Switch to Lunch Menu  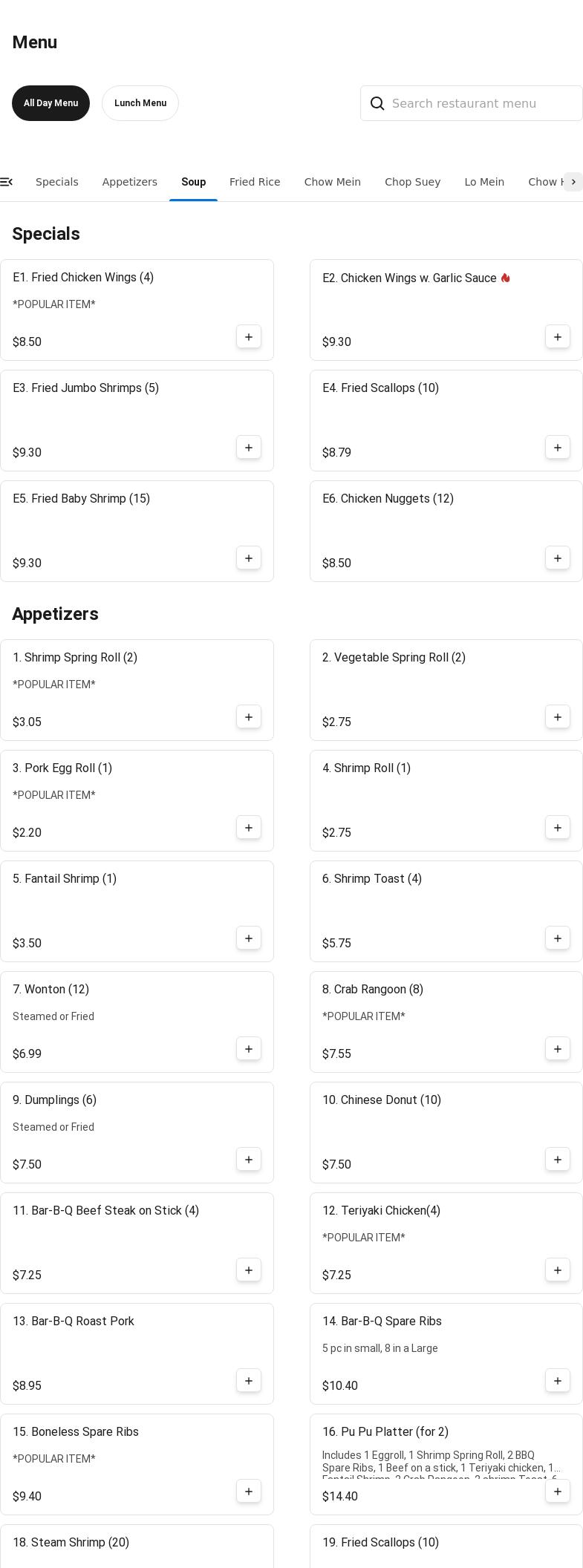point(140,103)
